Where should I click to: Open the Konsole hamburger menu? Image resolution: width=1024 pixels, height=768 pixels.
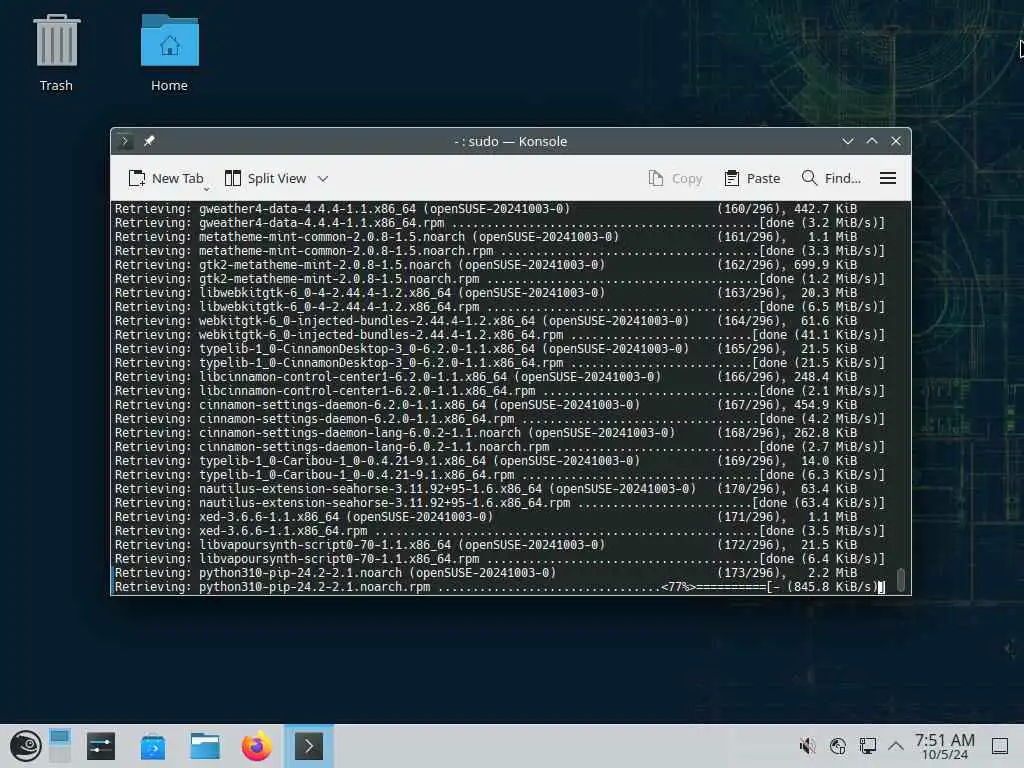[x=888, y=178]
